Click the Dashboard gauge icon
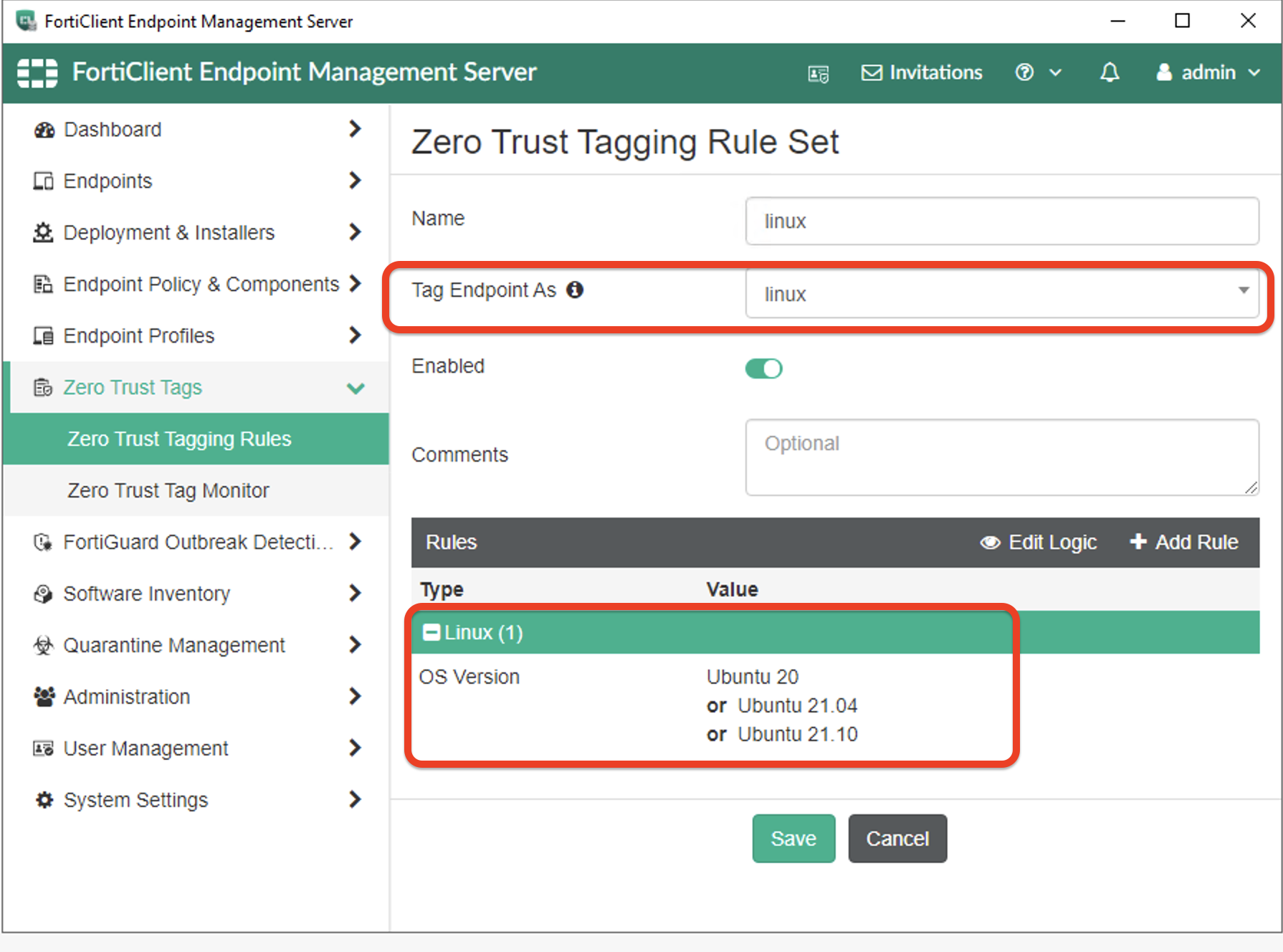Screen dimensions: 1283x952 click(44, 130)
